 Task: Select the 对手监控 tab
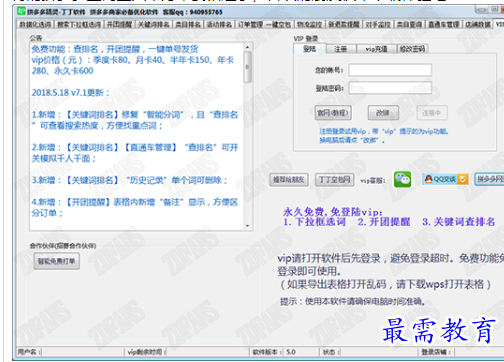(378, 24)
